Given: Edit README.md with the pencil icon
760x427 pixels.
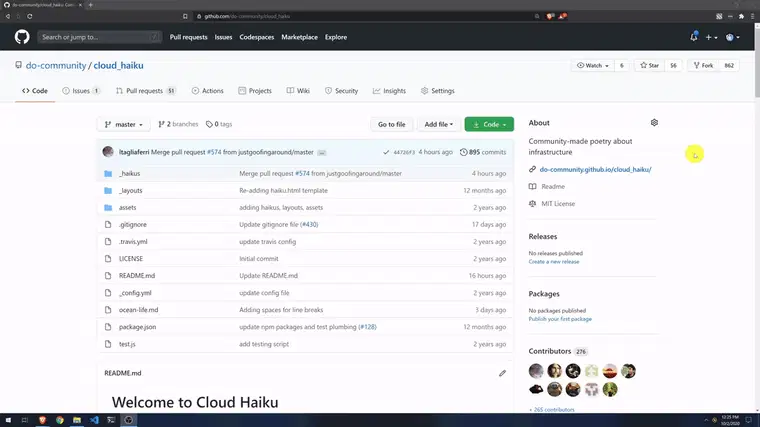Looking at the screenshot, I should point(502,373).
